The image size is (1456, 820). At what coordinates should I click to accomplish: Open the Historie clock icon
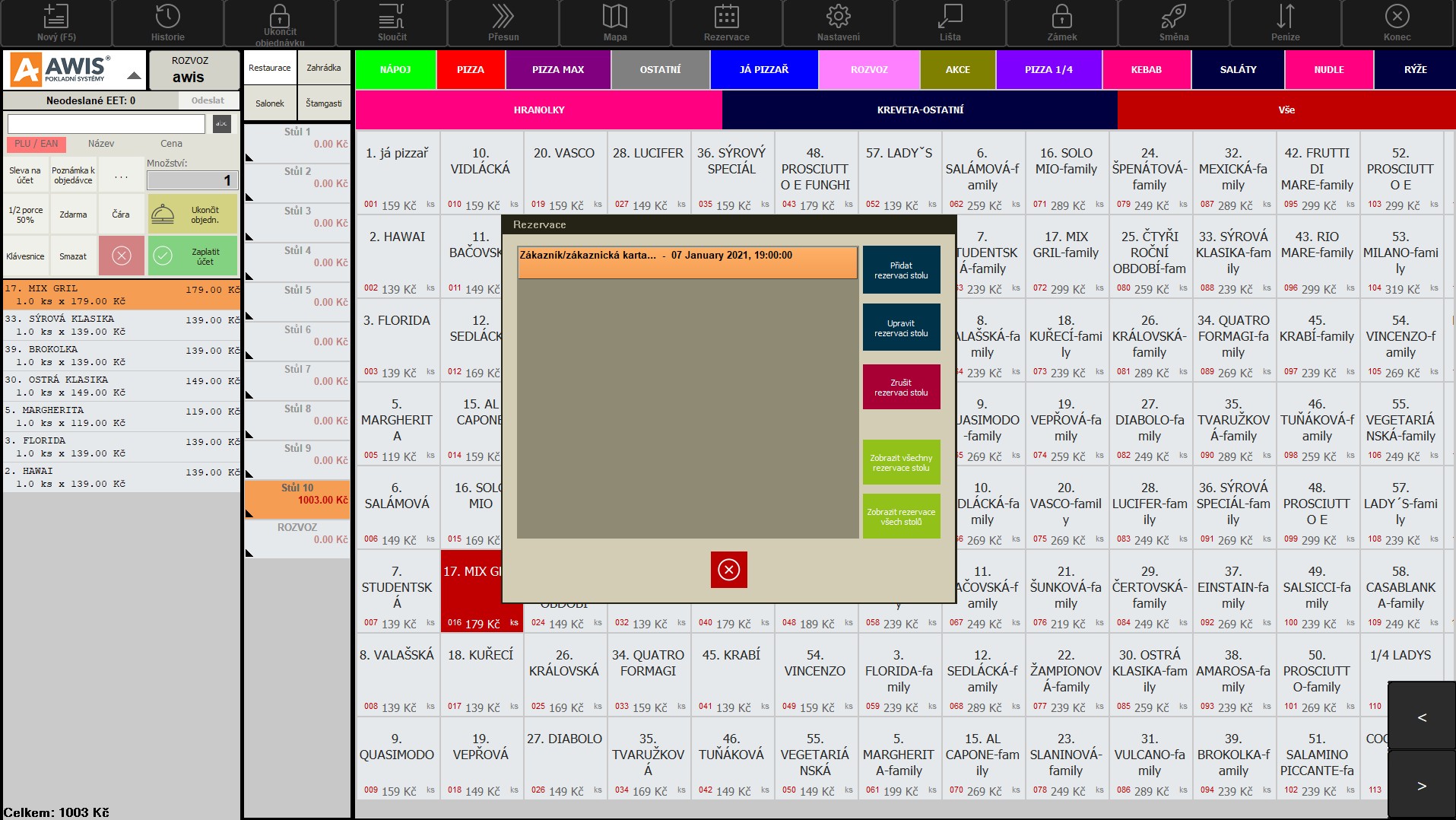pos(167,17)
